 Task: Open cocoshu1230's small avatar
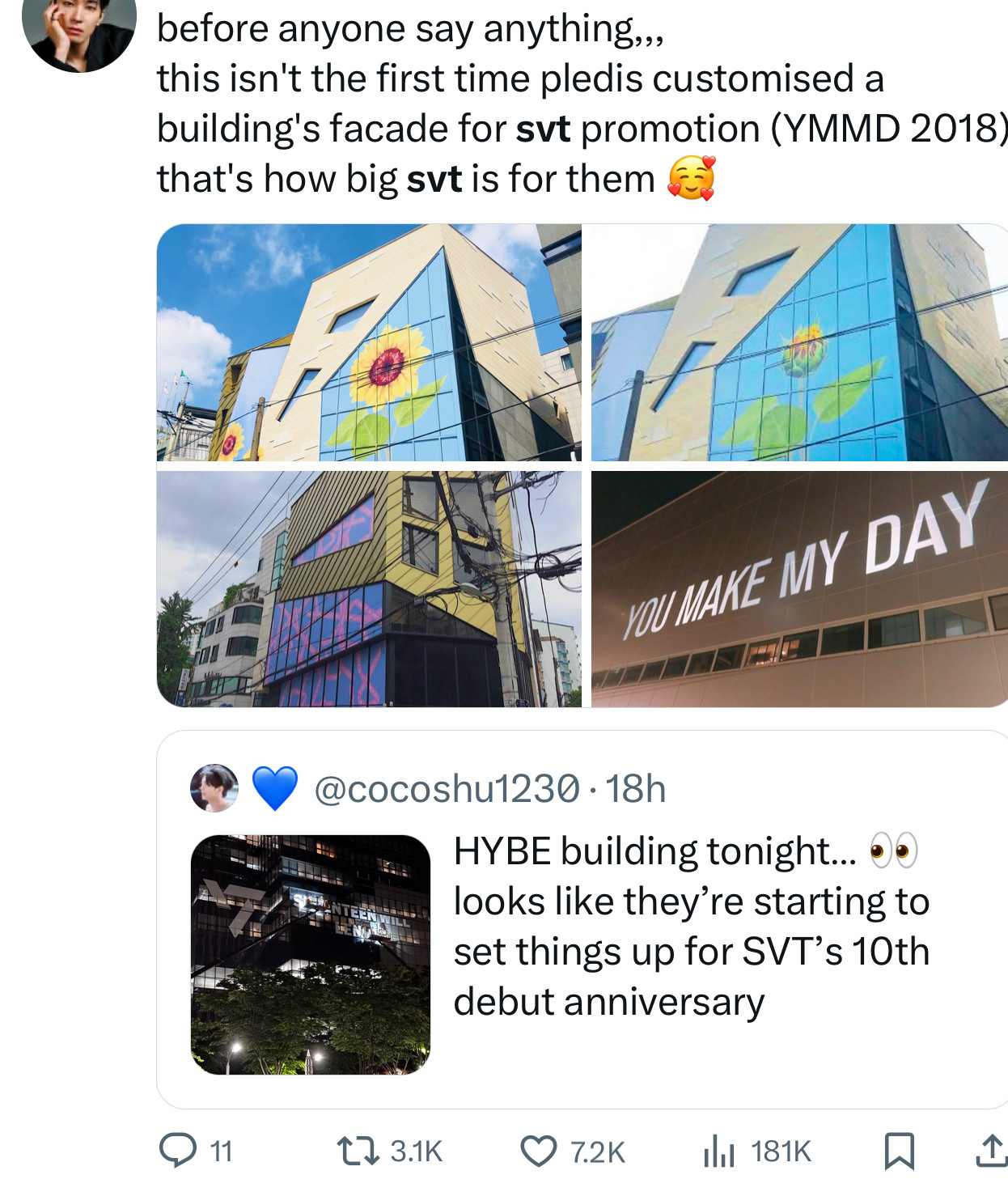click(x=214, y=787)
